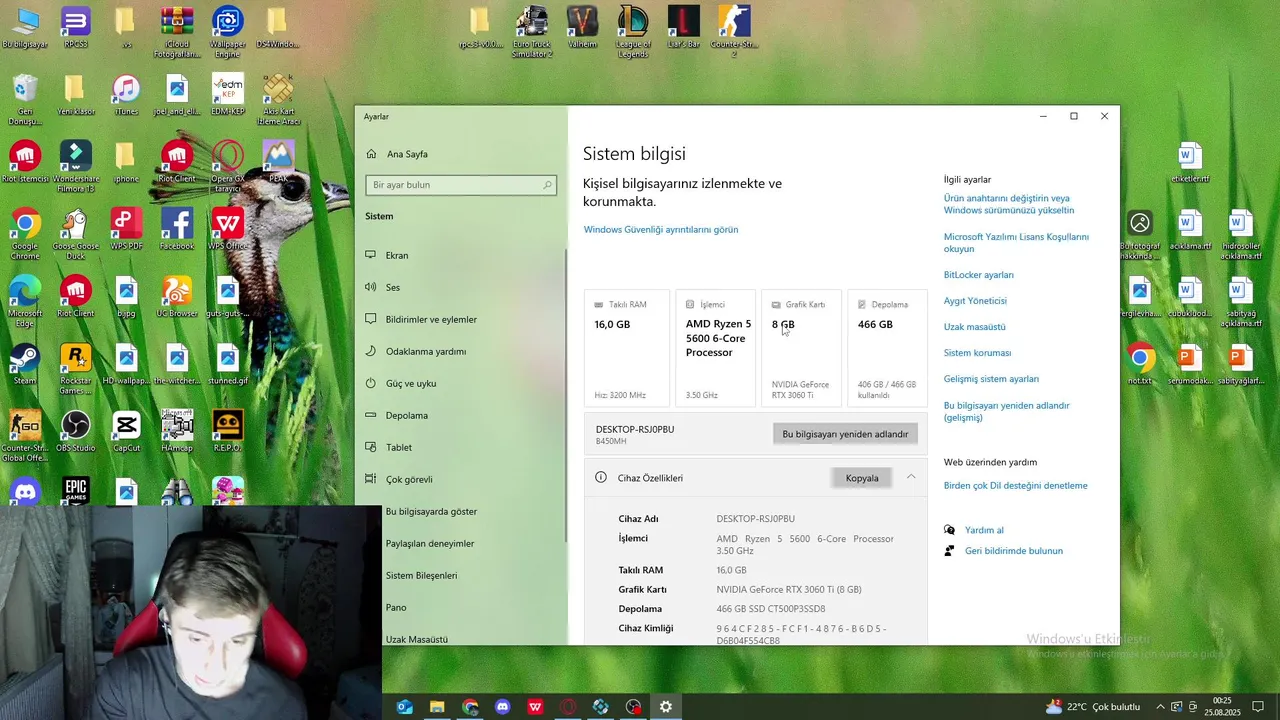Open etiketler.rtf document on desktop
This screenshot has width=1280, height=720.
click(x=1190, y=163)
